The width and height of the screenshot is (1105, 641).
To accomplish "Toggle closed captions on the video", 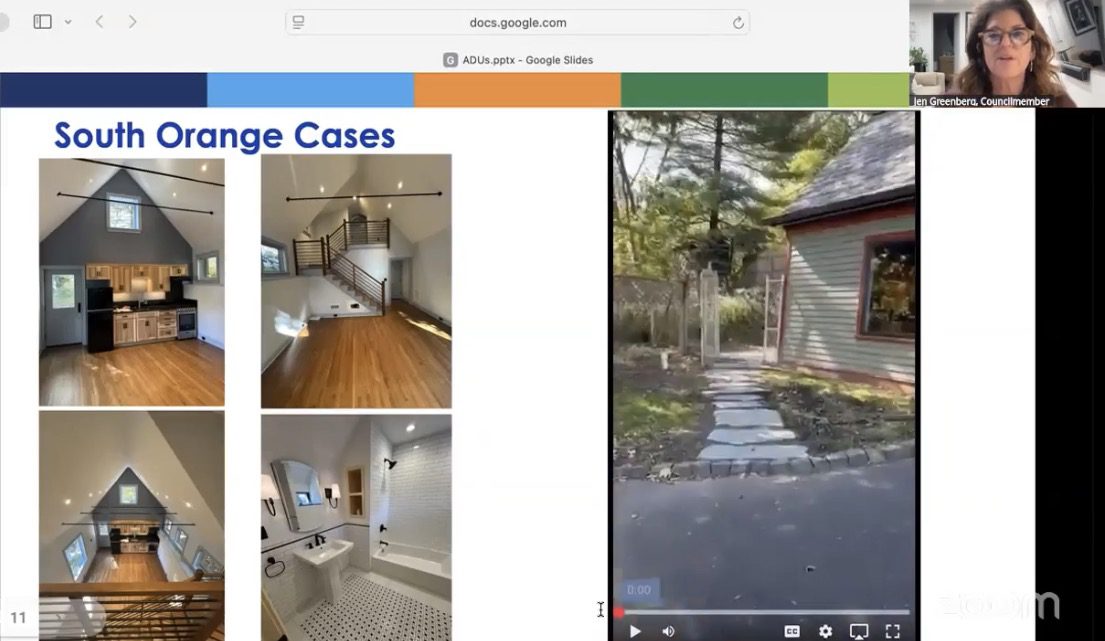I will (792, 631).
